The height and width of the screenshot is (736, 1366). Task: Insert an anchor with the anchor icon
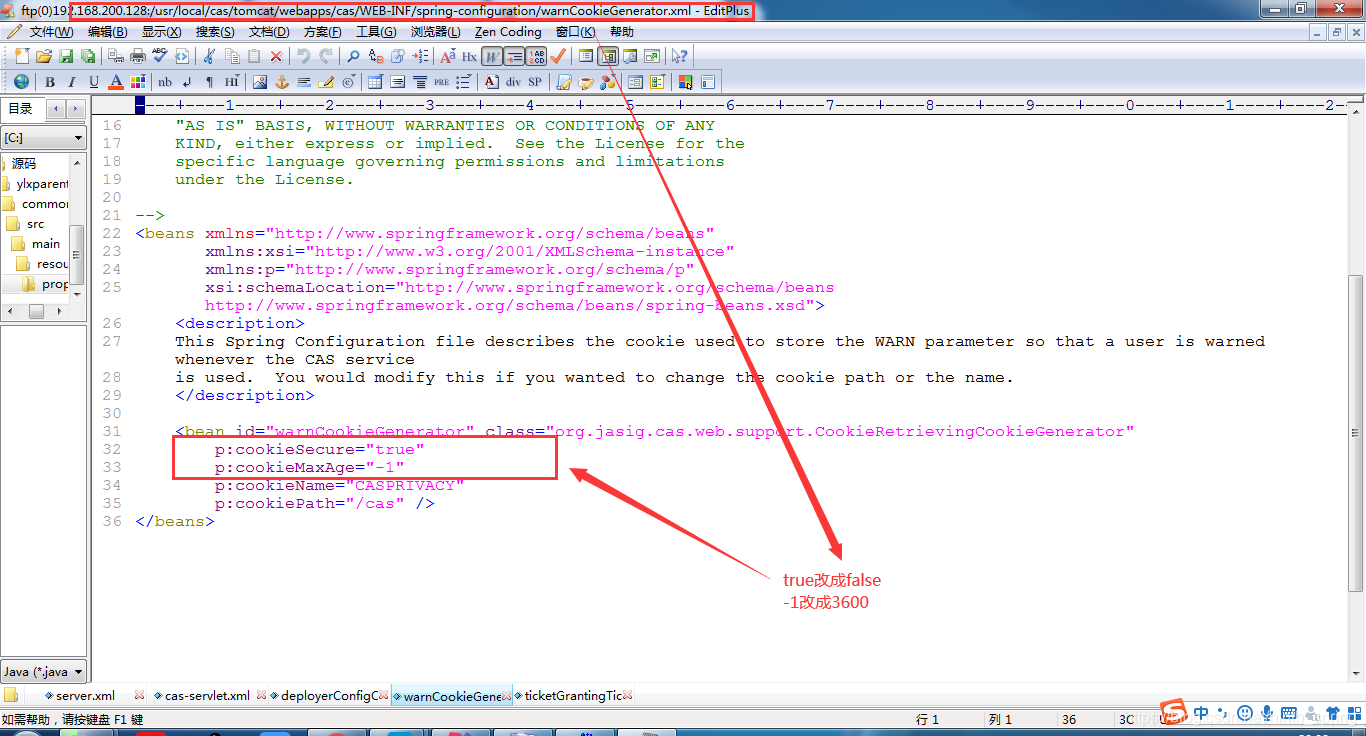point(282,82)
